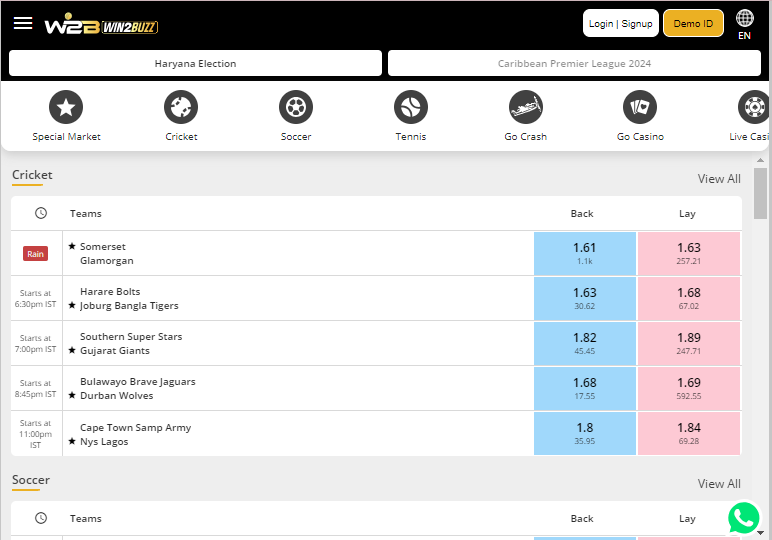772x540 pixels.
Task: Switch to Haryana Election tab
Action: click(x=196, y=64)
